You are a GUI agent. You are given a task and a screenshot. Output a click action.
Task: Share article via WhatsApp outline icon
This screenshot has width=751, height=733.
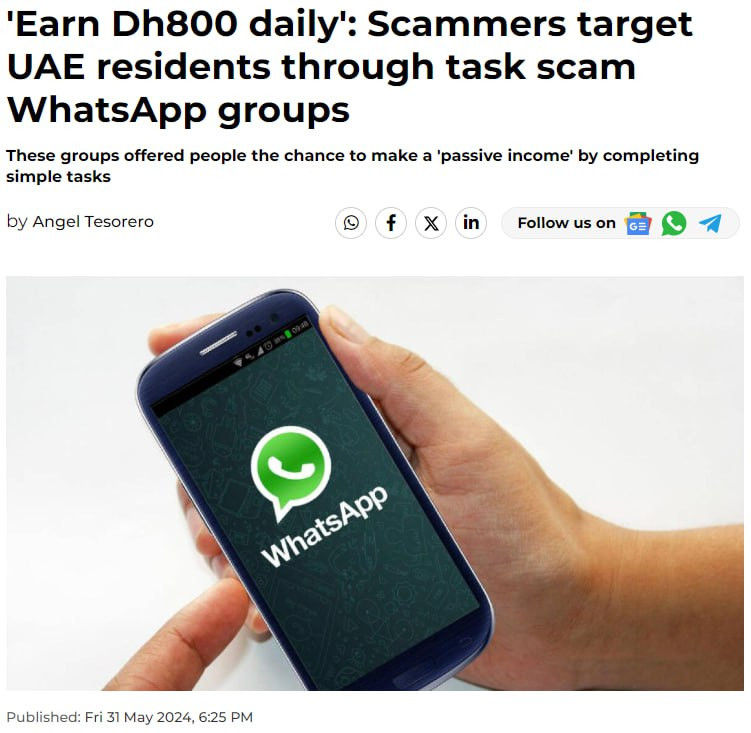click(x=351, y=223)
